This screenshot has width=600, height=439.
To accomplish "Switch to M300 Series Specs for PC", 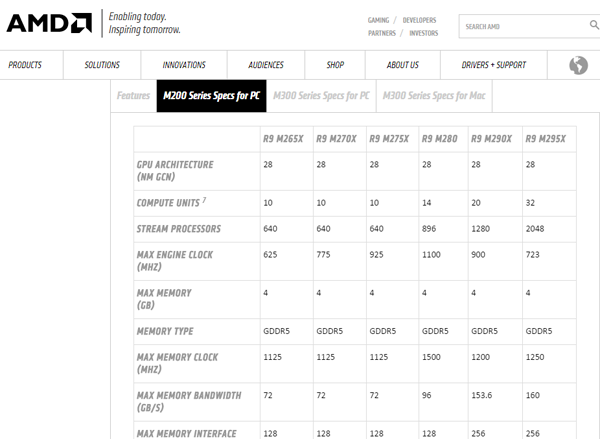I will 321,96.
